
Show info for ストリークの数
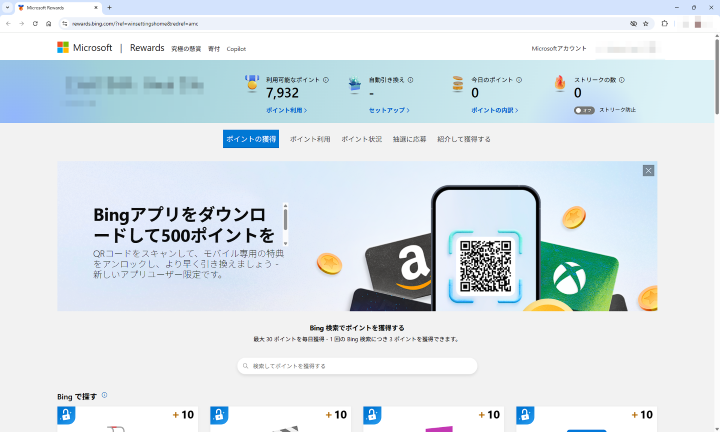(622, 80)
